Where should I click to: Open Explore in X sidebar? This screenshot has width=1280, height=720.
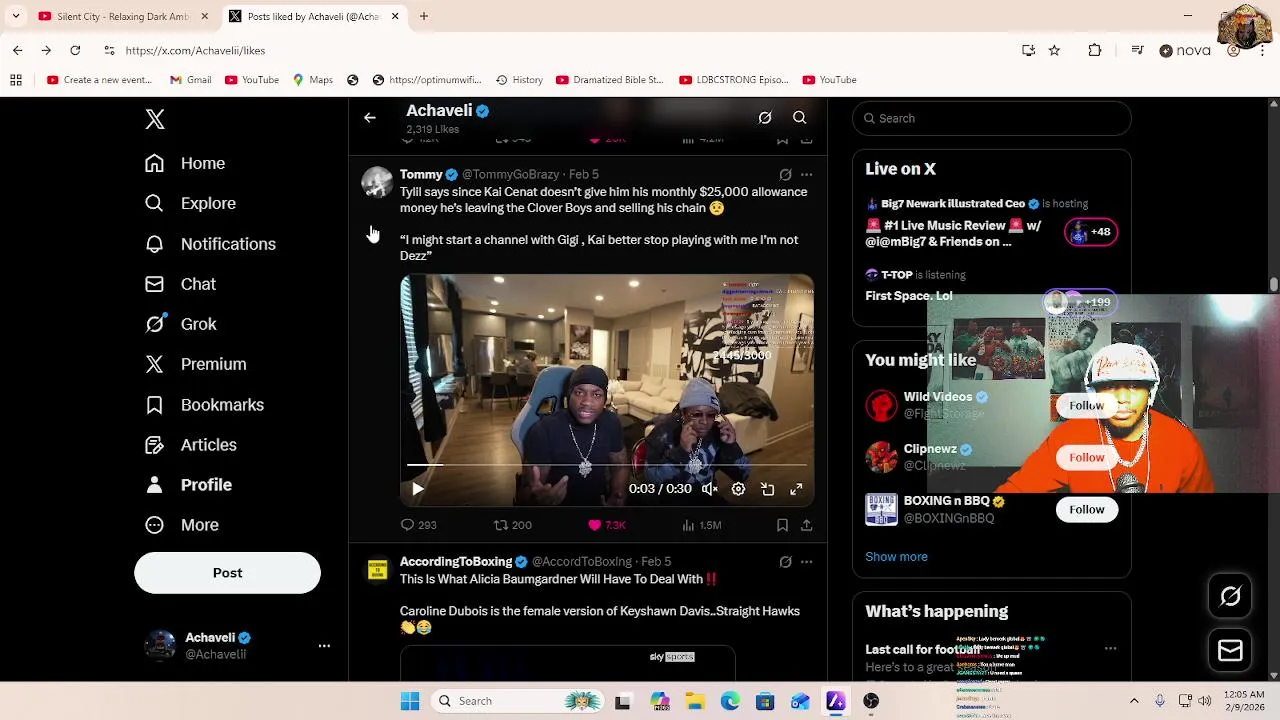pyautogui.click(x=190, y=203)
